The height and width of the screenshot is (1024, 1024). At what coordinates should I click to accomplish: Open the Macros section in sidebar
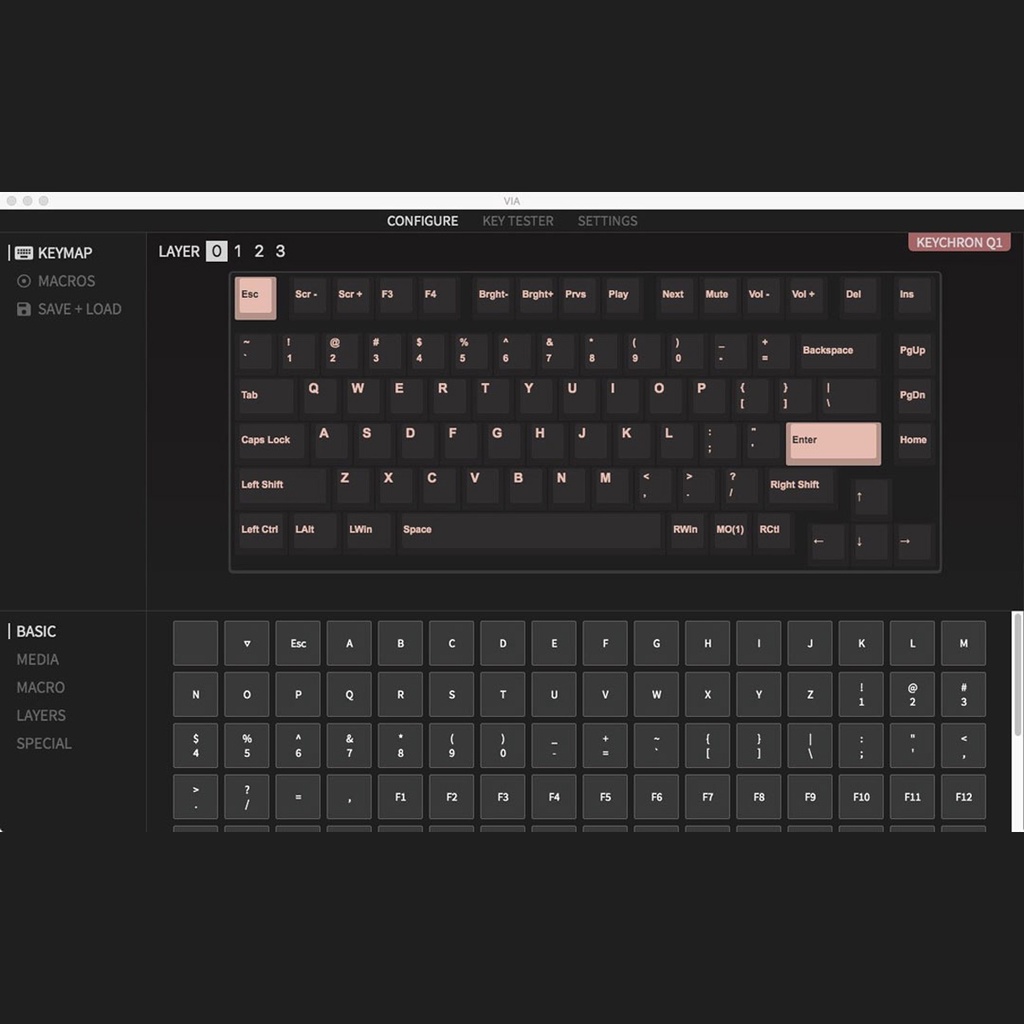pos(66,281)
